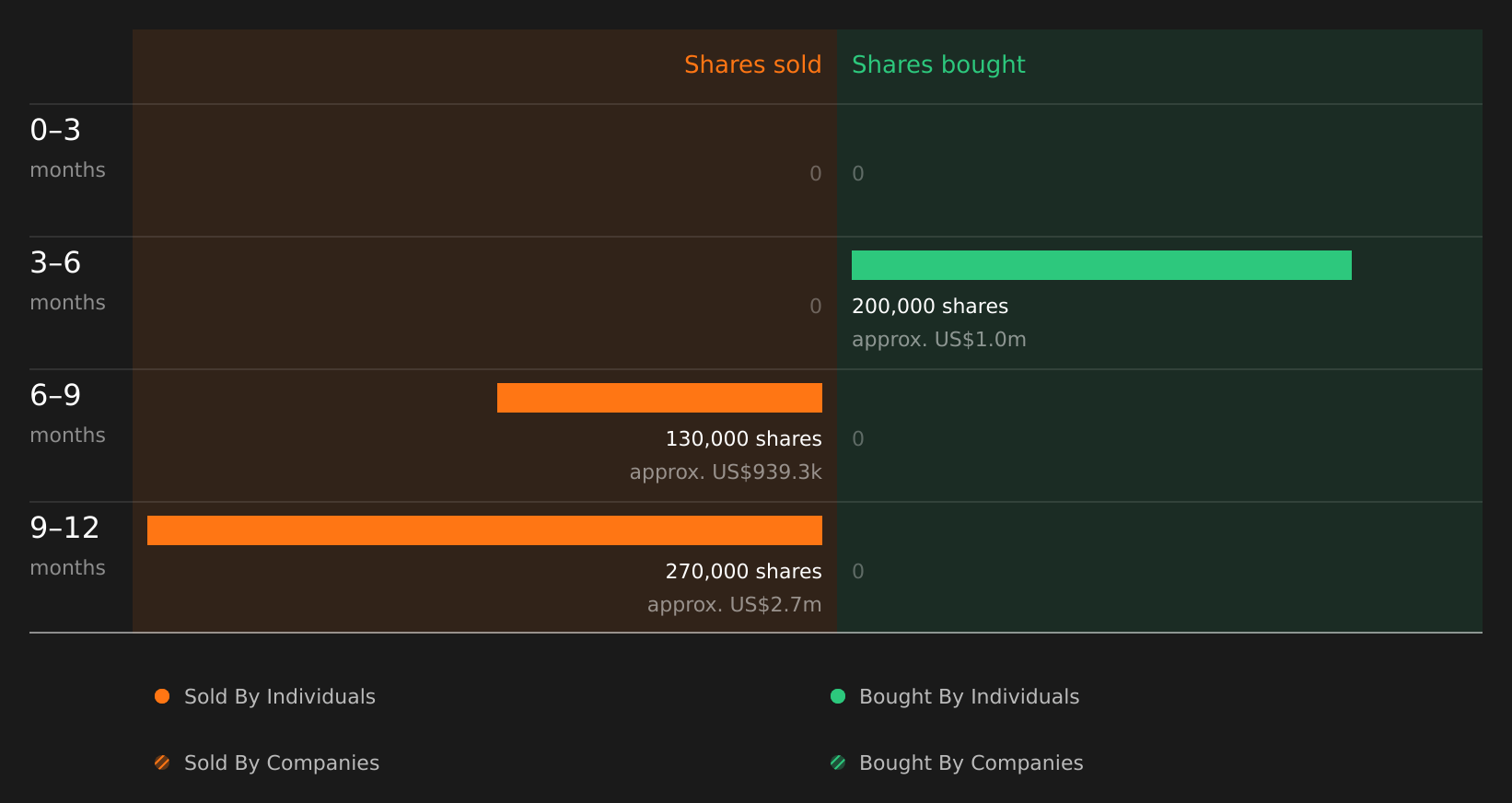Click the 0 sold value in 3–6 months row
The width and height of the screenshot is (1512, 803).
pos(816,307)
